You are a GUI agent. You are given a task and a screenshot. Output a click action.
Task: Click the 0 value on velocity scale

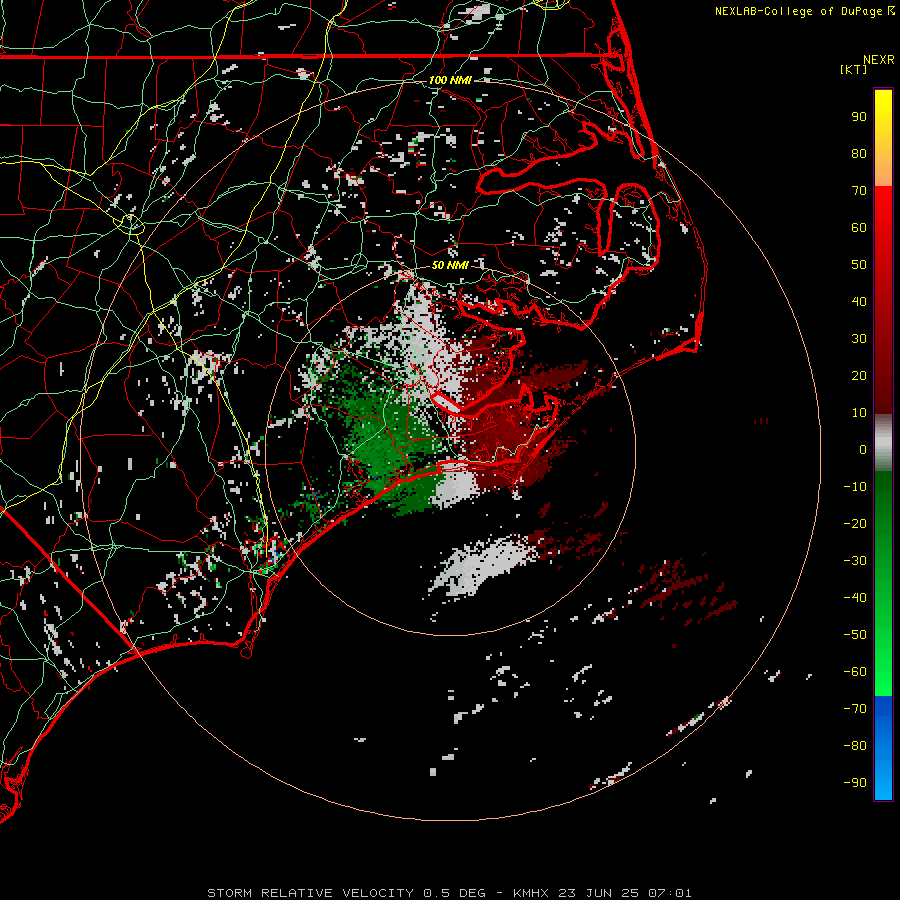tap(863, 449)
